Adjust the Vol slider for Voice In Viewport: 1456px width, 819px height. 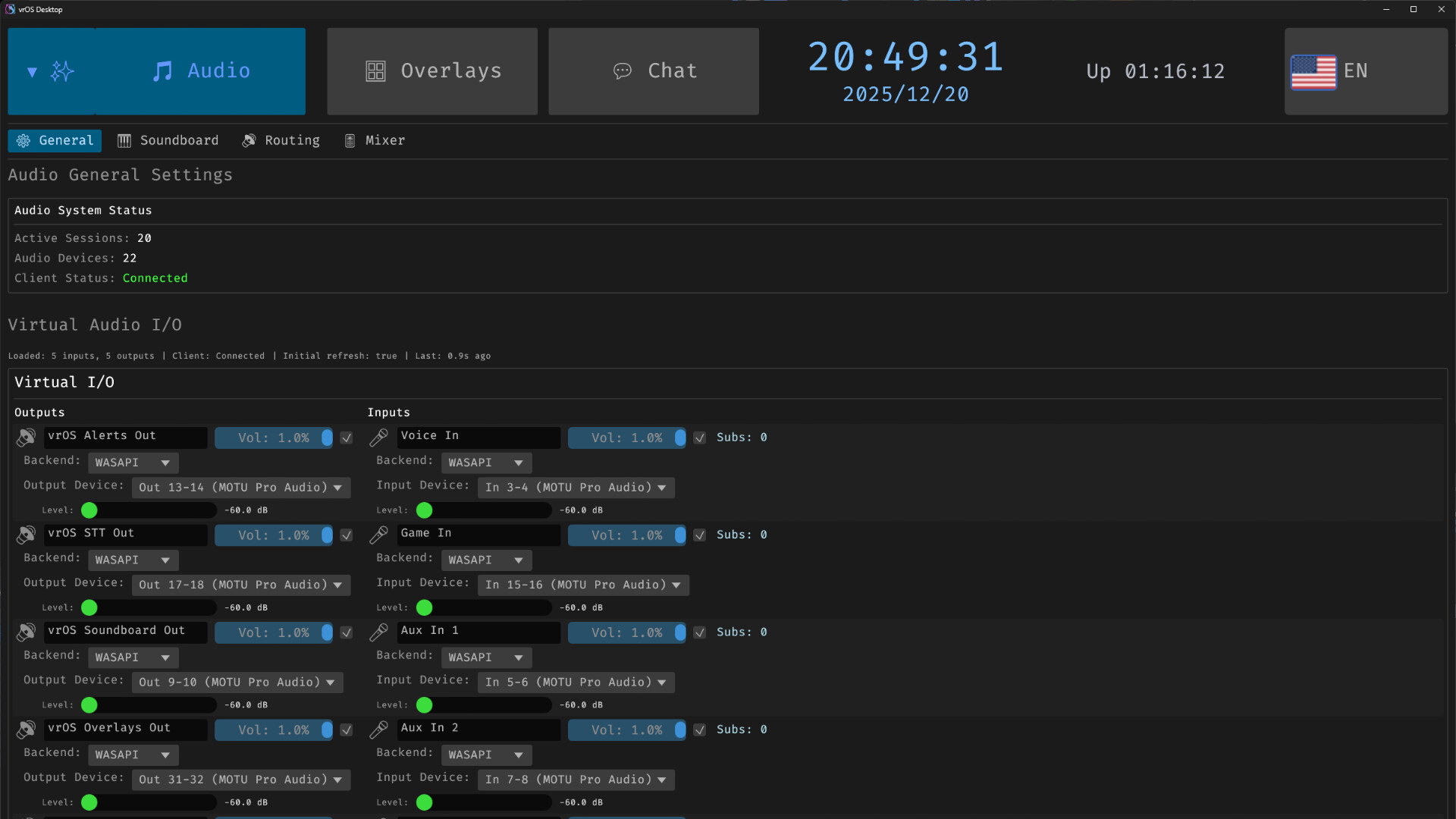(627, 438)
